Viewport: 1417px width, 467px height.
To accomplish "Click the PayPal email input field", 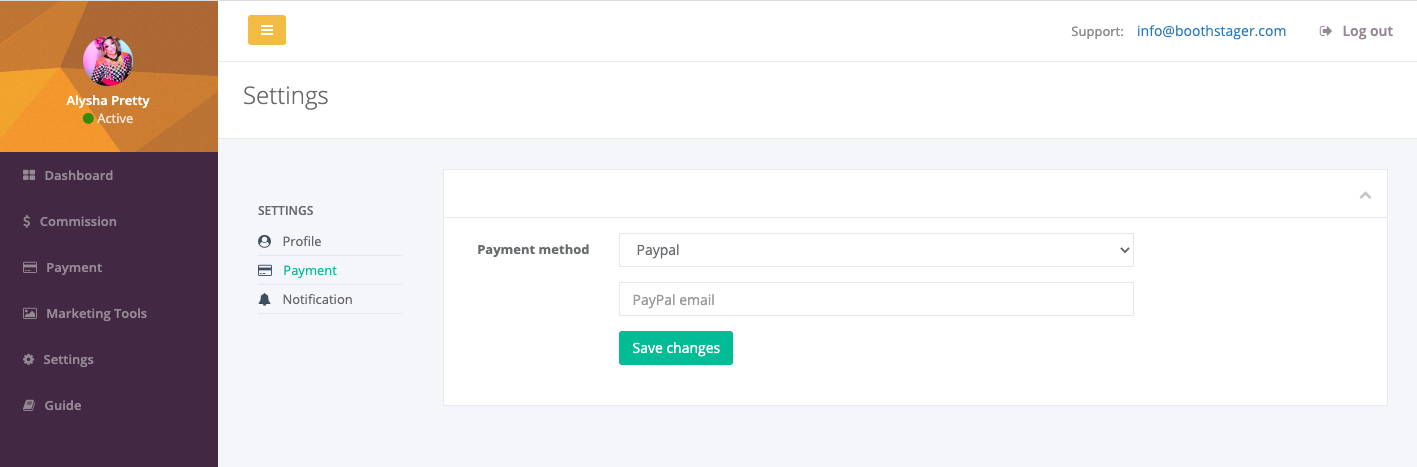I will (876, 299).
